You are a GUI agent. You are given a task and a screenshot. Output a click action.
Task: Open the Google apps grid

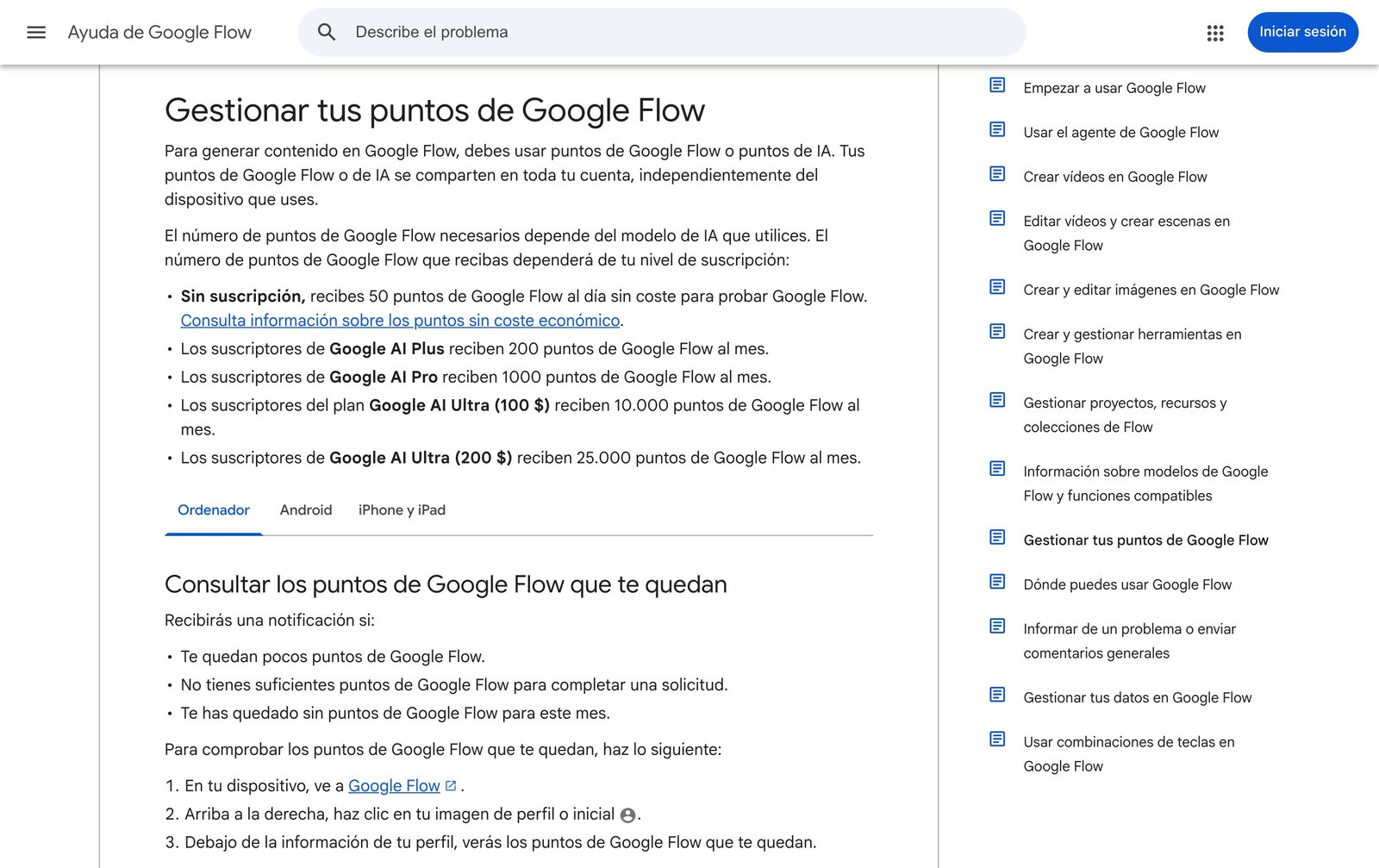[x=1215, y=33]
